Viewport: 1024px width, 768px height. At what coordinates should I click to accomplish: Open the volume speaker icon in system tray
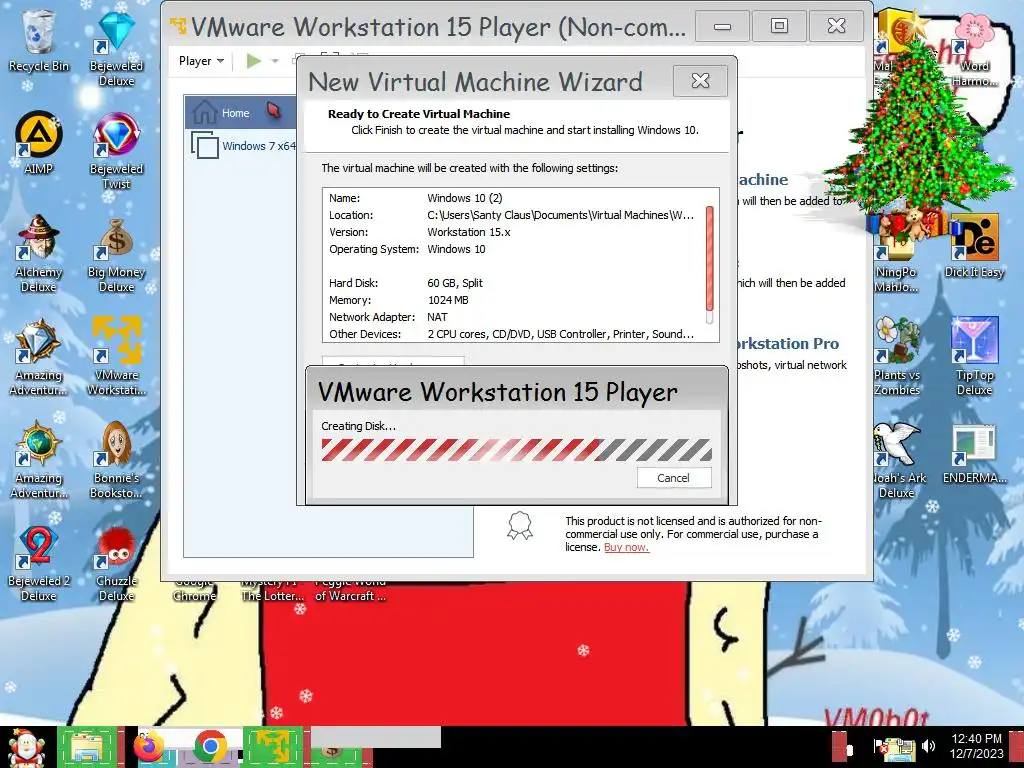(x=928, y=746)
